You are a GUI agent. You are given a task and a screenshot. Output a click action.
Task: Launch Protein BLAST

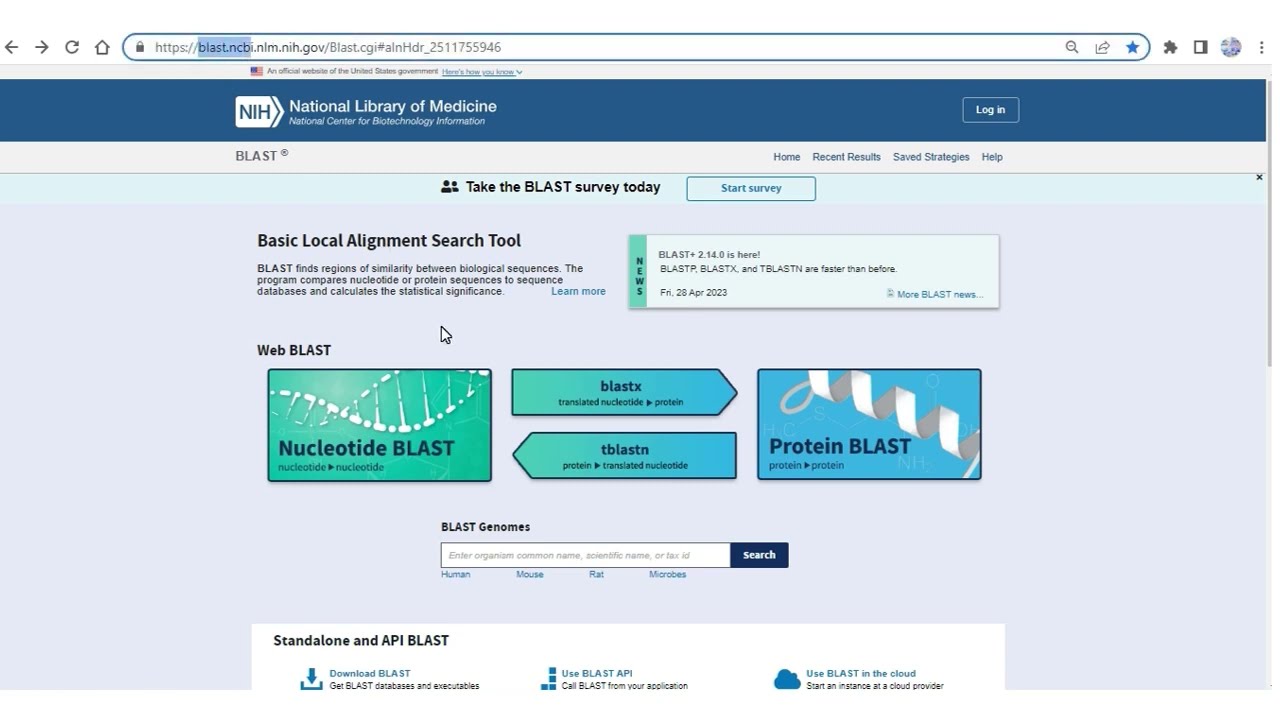pos(869,424)
